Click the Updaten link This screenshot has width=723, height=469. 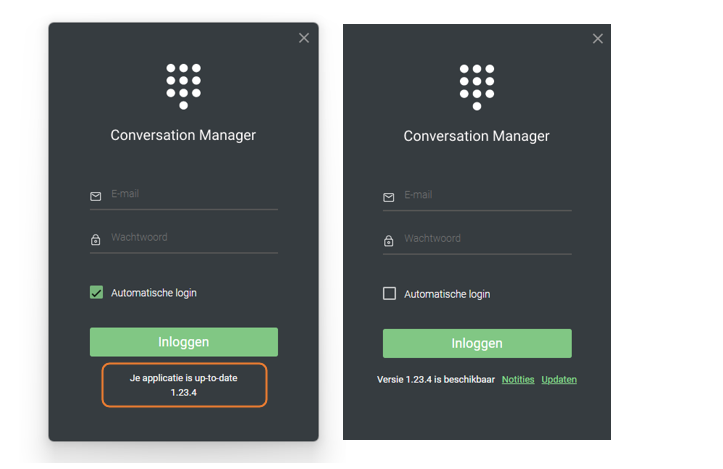(x=559, y=380)
